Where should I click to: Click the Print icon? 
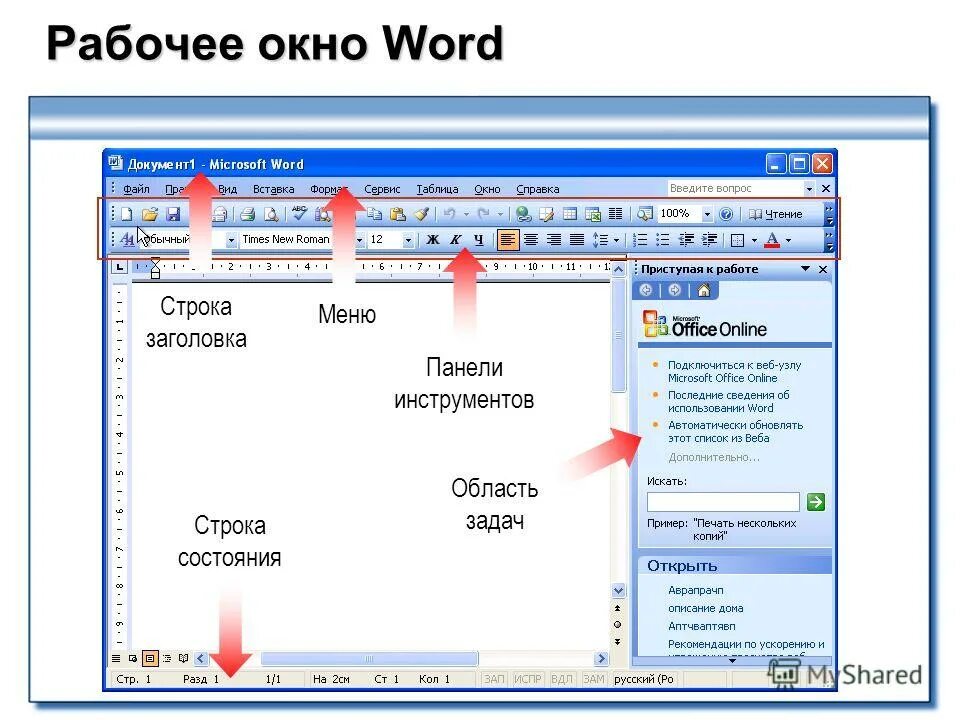pyautogui.click(x=247, y=214)
